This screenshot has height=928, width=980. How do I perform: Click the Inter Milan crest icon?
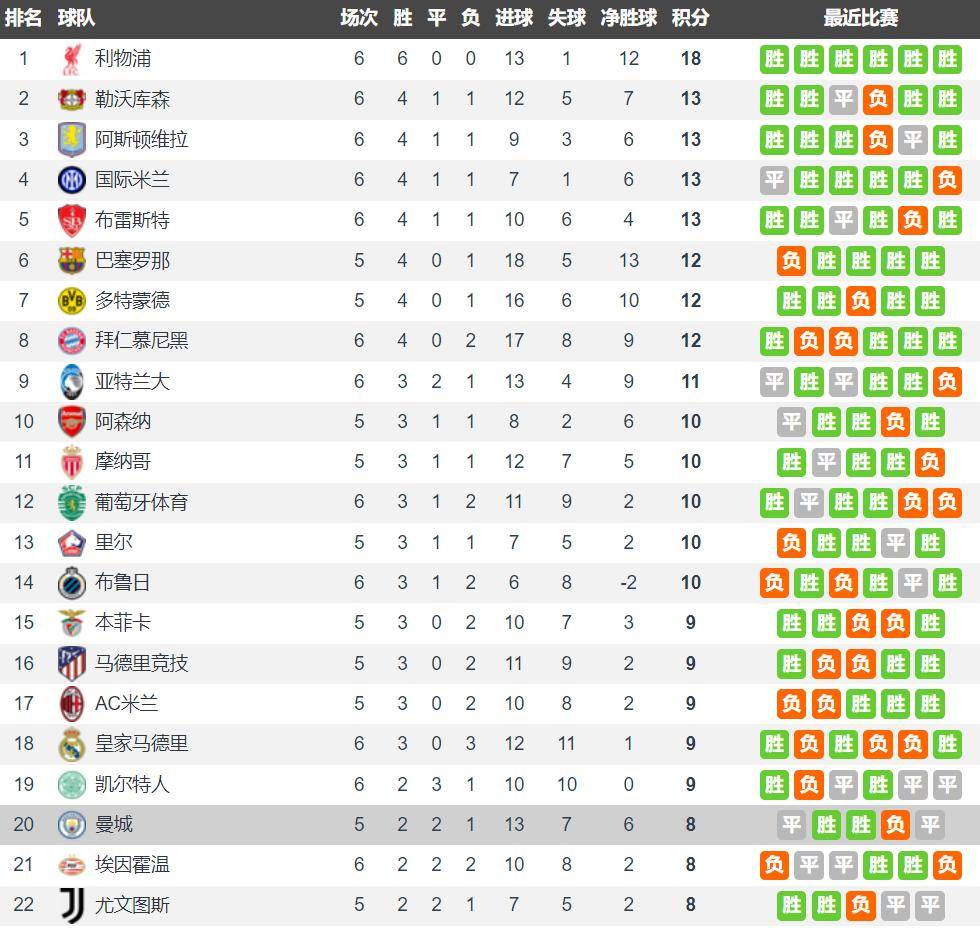click(x=71, y=180)
